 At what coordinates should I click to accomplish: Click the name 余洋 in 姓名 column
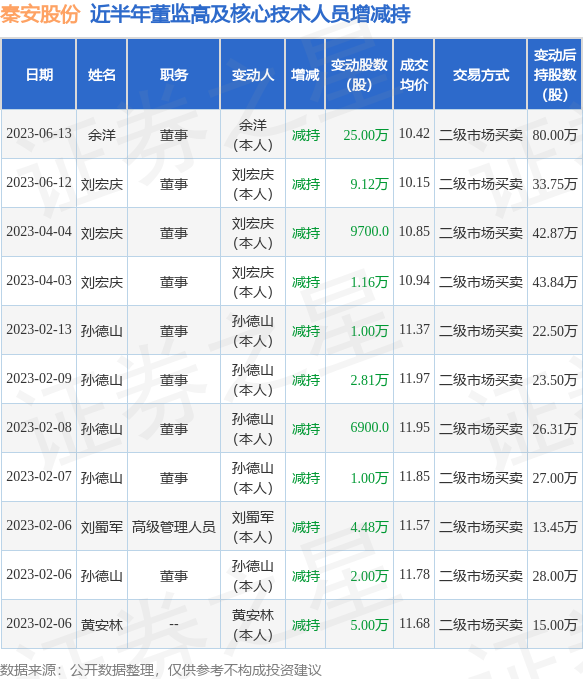coord(102,135)
